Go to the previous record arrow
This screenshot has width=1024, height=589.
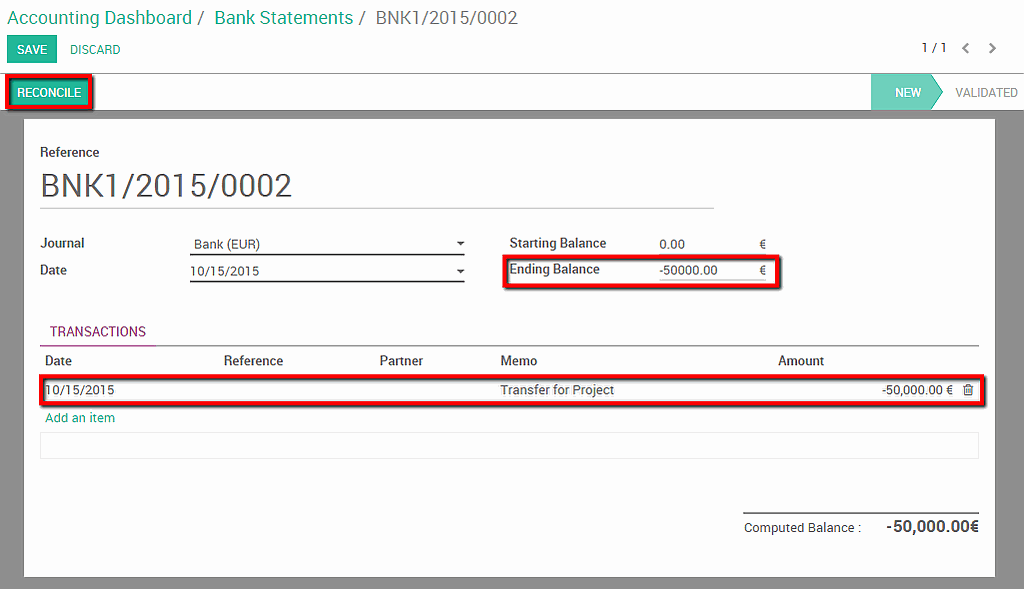click(x=966, y=48)
